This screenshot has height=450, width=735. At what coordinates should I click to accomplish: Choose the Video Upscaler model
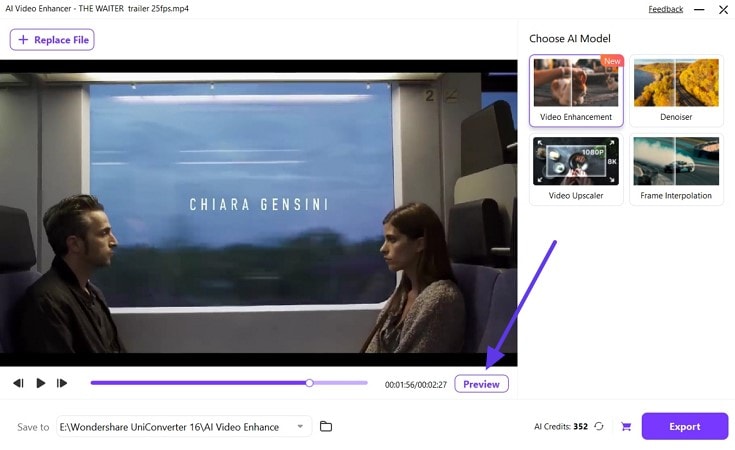point(576,169)
